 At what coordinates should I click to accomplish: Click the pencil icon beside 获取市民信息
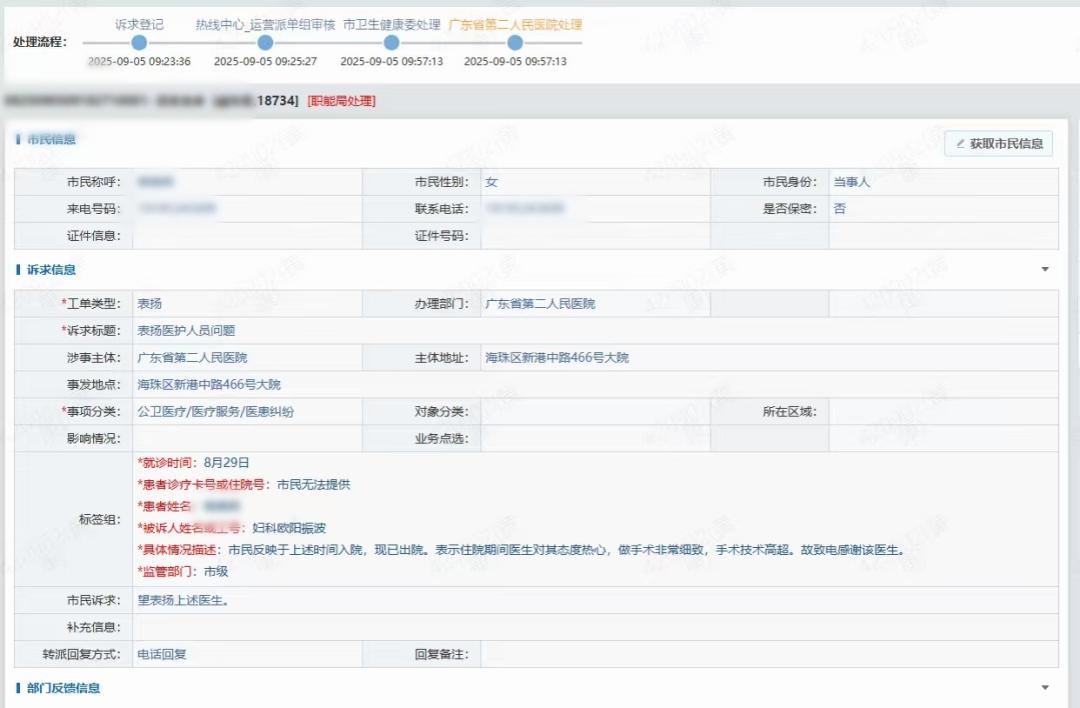(x=961, y=144)
